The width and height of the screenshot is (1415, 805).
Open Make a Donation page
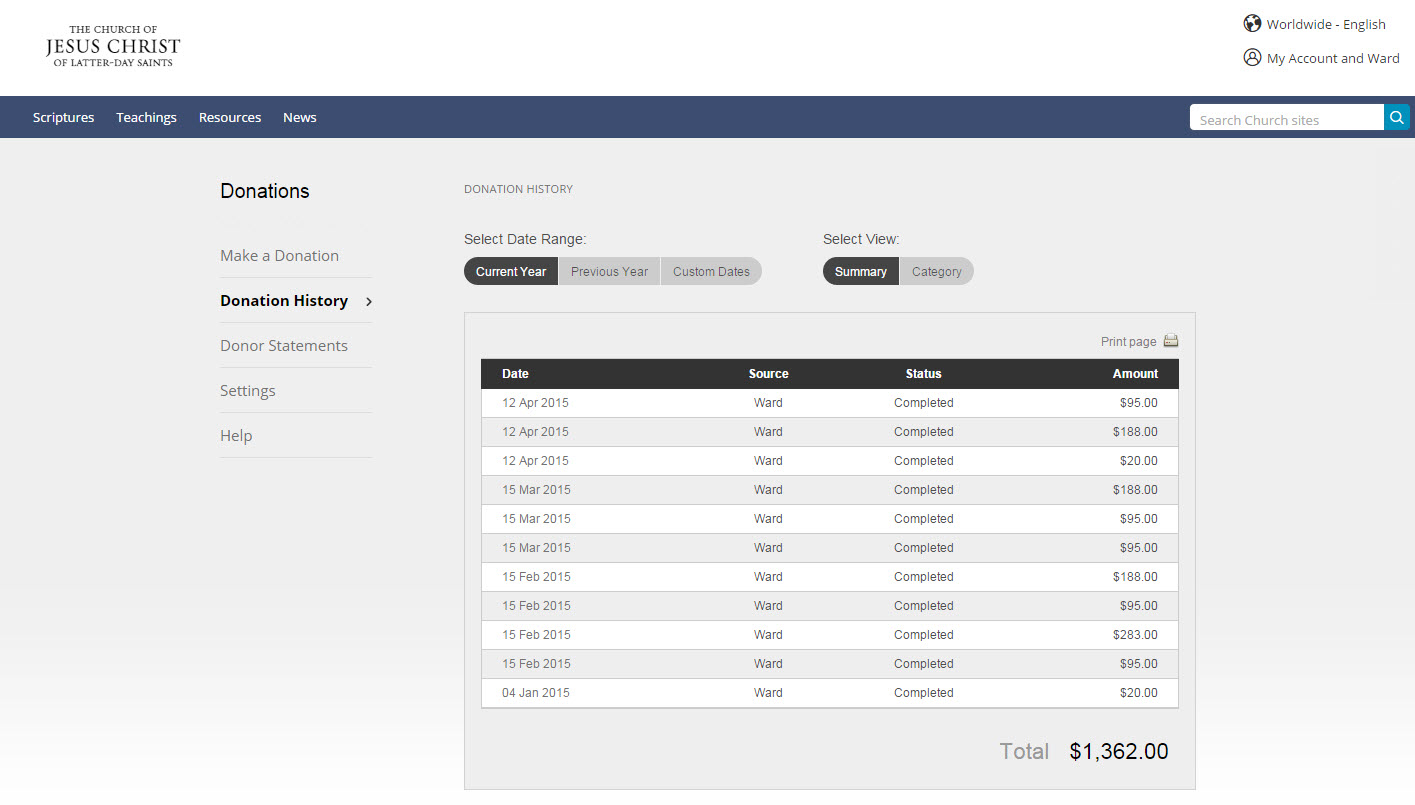coord(279,255)
